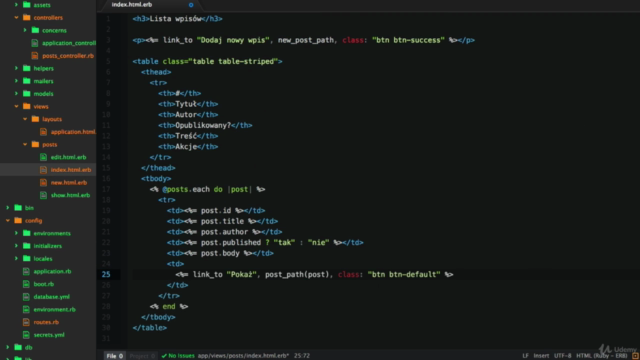Viewport: 640px width, 360px height.
Task: Open routes.rb in config folder
Action: click(x=46, y=322)
